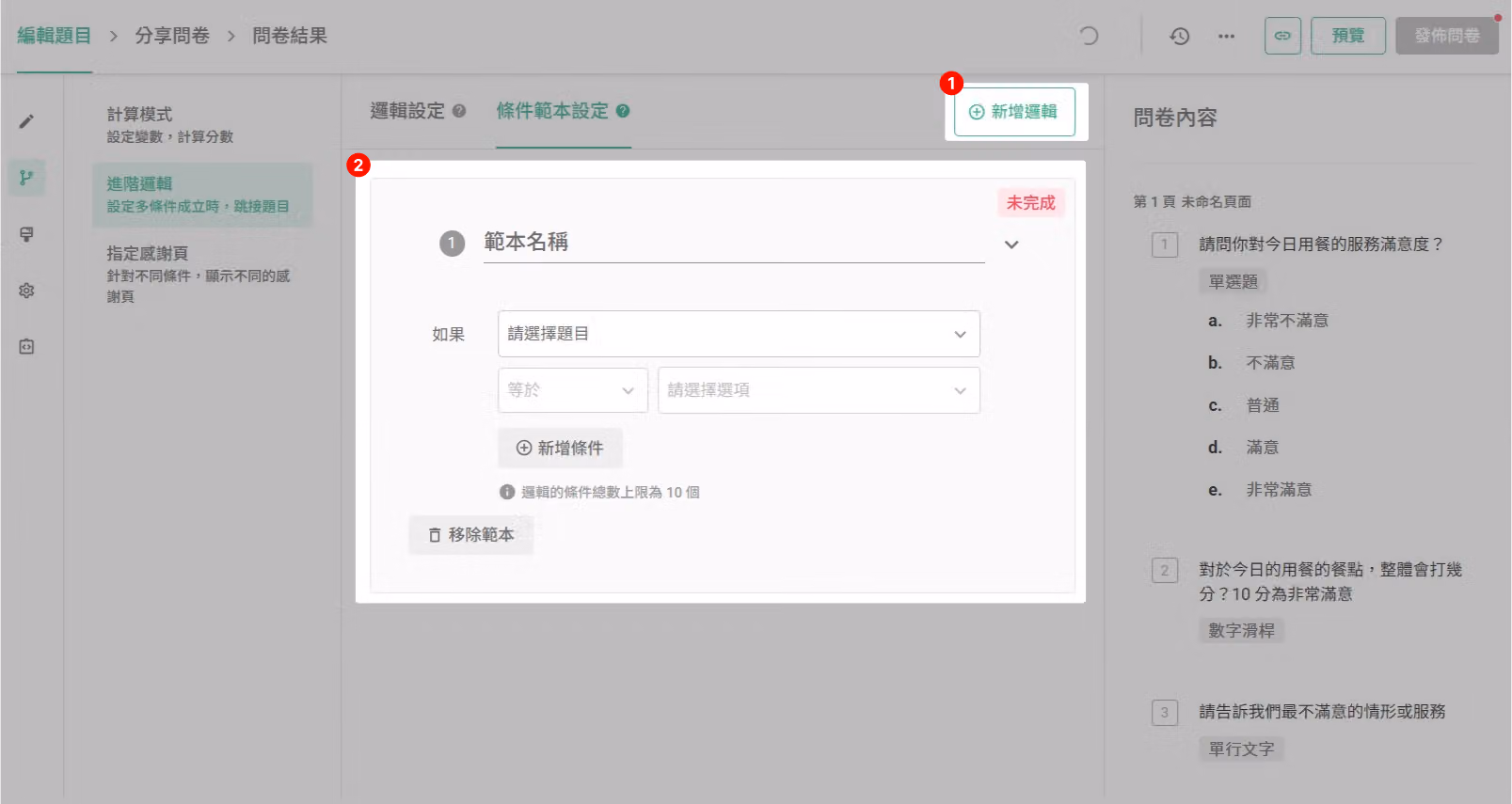The width and height of the screenshot is (1512, 804).
Task: Collapse the template card chevron
Action: point(1011,244)
